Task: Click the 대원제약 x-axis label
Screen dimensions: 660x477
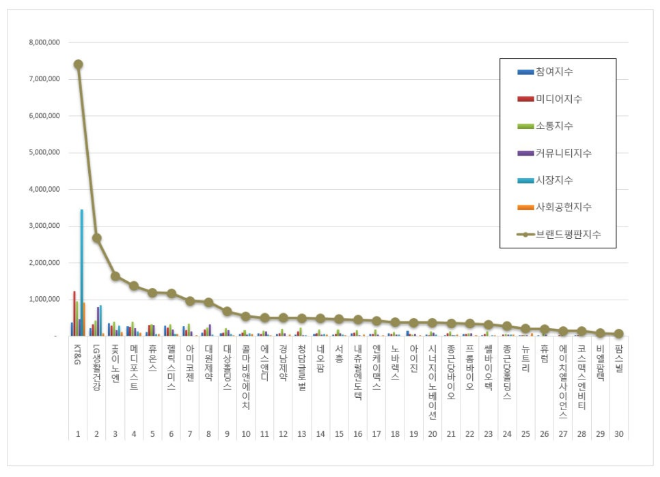Action: [x=208, y=358]
